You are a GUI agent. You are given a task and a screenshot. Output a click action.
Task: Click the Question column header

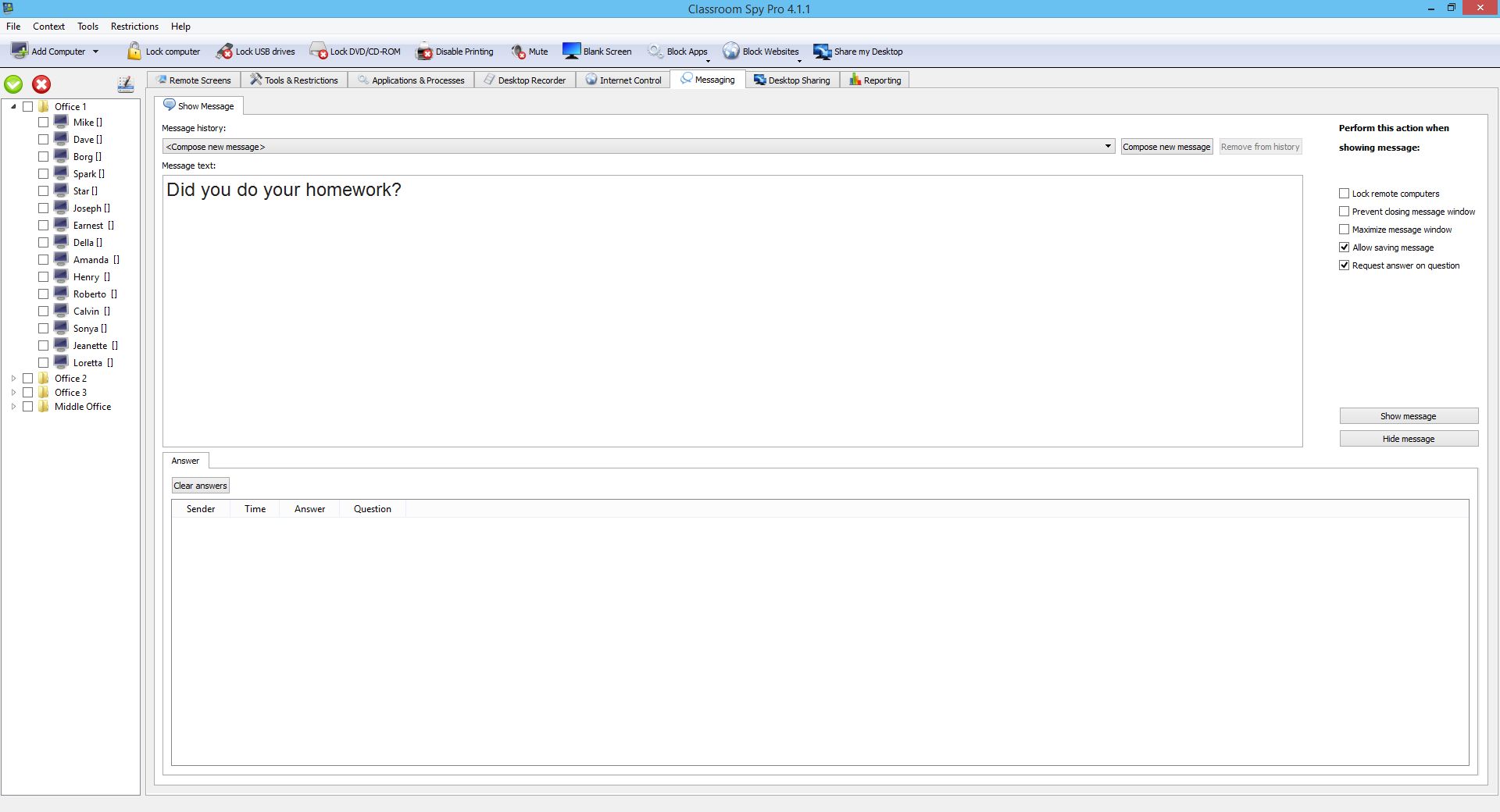coord(372,509)
